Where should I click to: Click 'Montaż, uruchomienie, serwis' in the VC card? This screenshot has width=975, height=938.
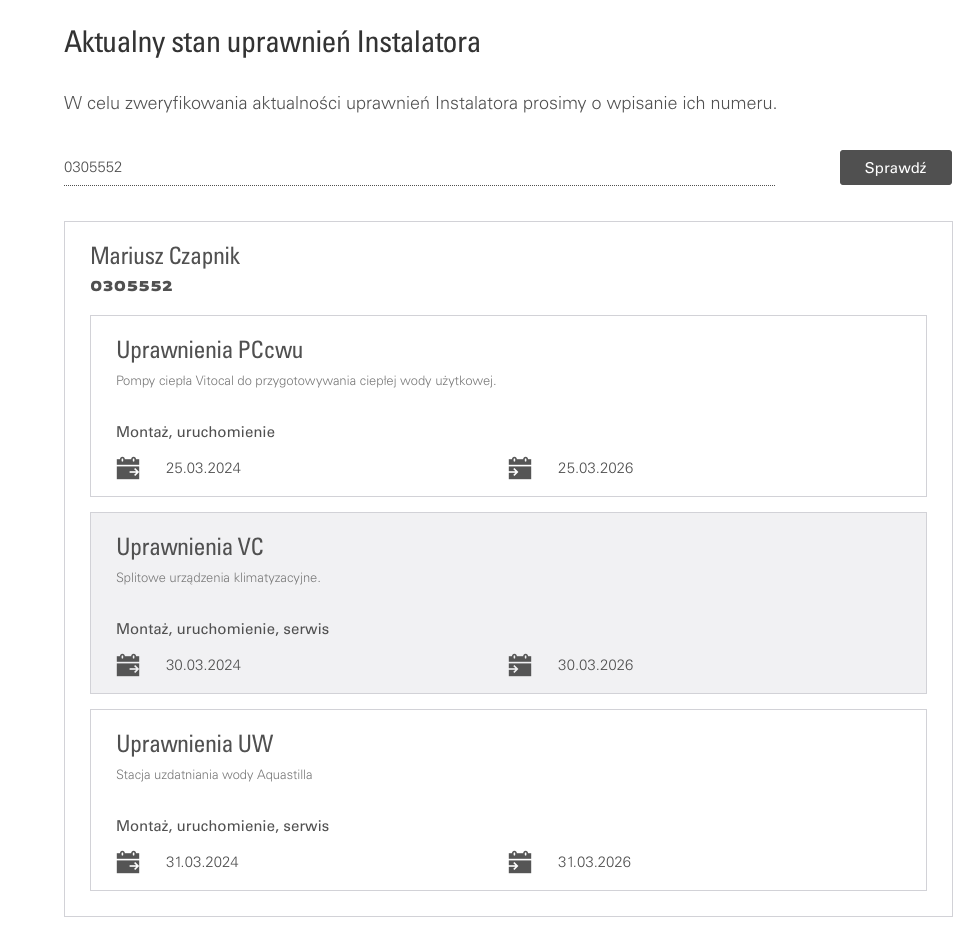(x=223, y=629)
